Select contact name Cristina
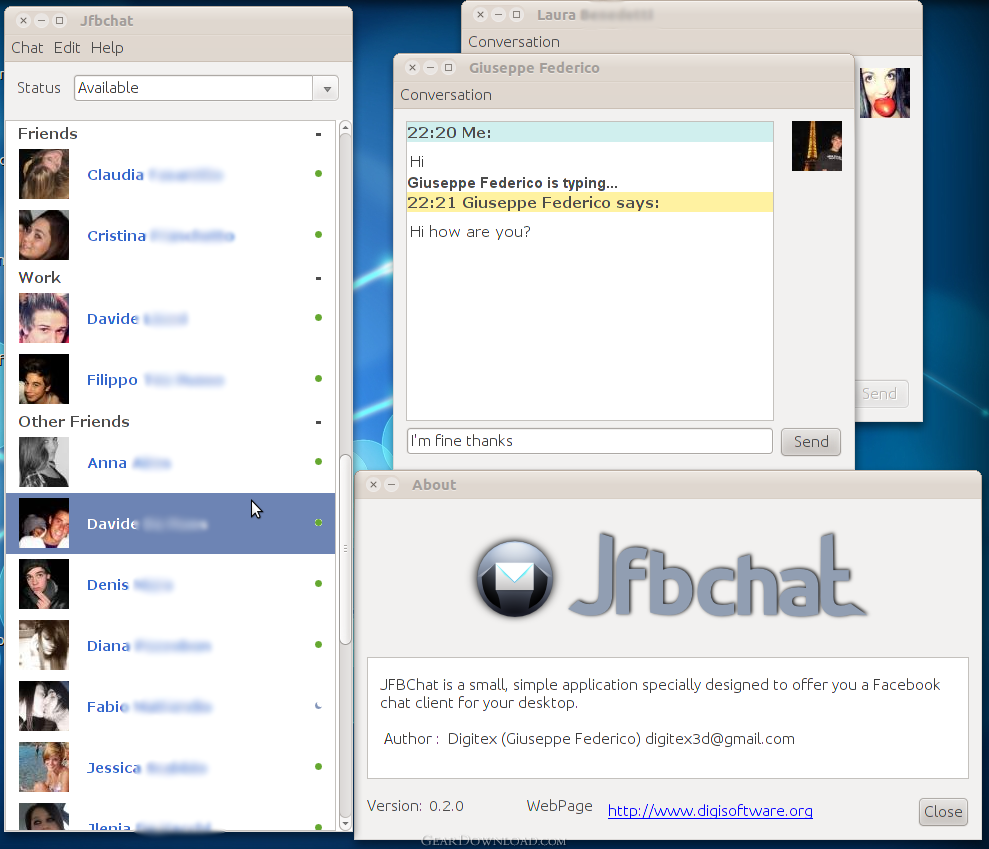 click(117, 236)
